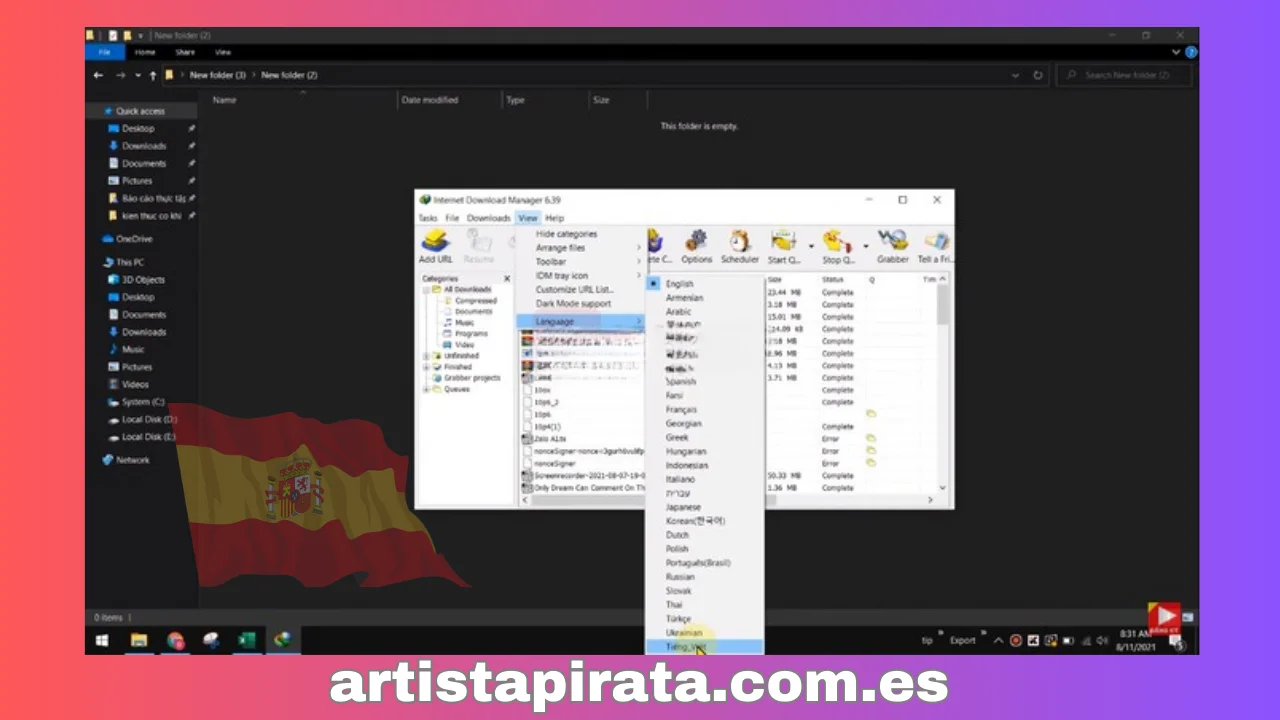
Task: Click the Windows Start button
Action: [102, 640]
